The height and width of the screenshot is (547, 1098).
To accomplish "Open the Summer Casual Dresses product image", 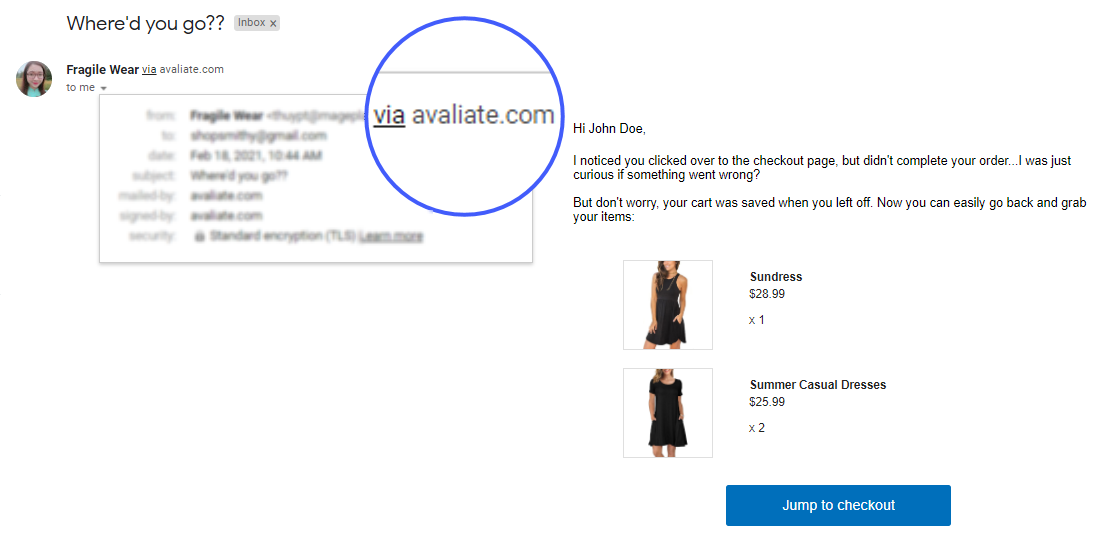I will [x=667, y=413].
